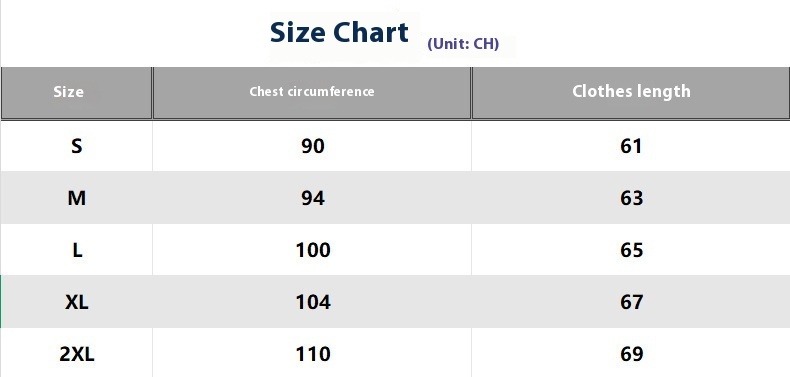
Task: Click the Size column header
Action: 77,93
